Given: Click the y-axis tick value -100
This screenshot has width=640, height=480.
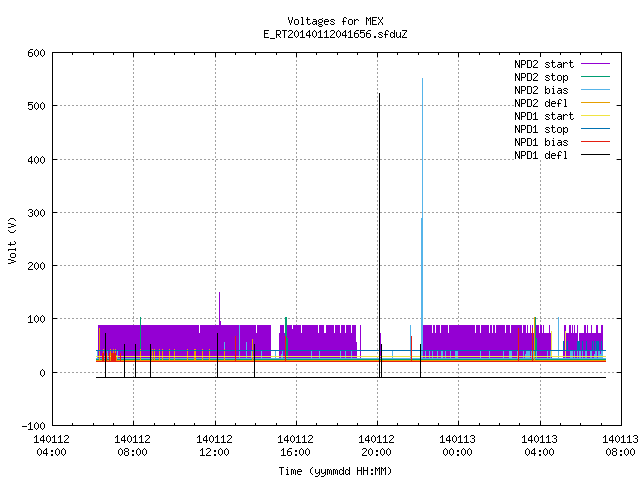Looking at the screenshot, I should (33, 426).
